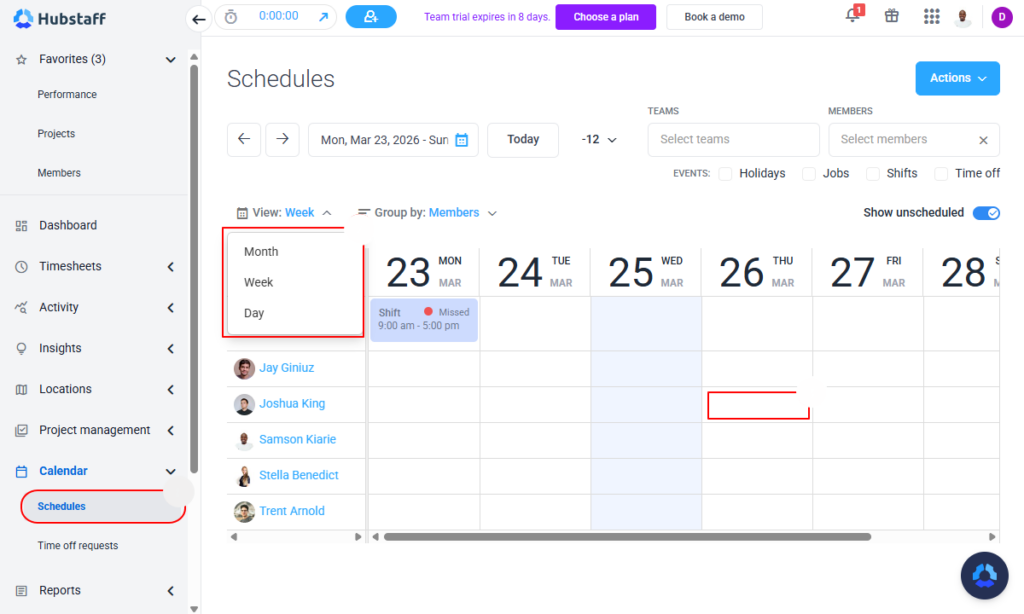Open the Actions dropdown button
This screenshot has height=614, width=1024.
(957, 78)
